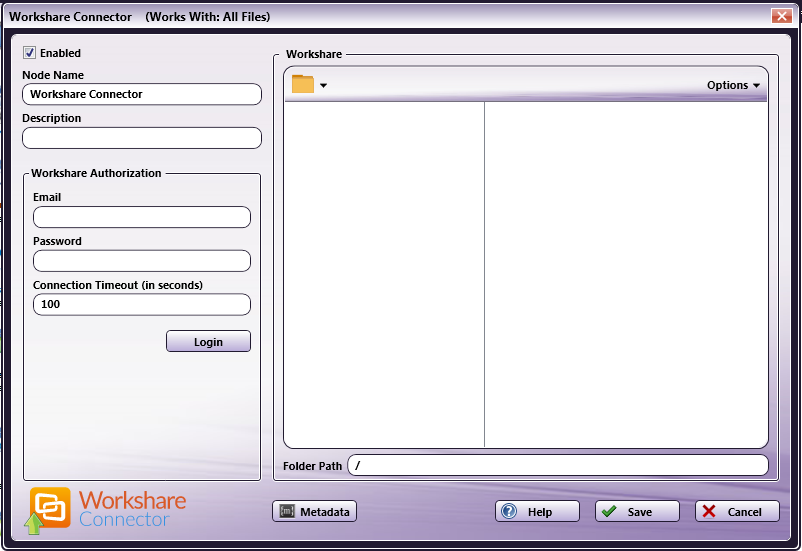Save the connector settings
Screen dimensions: 802x551
637,511
